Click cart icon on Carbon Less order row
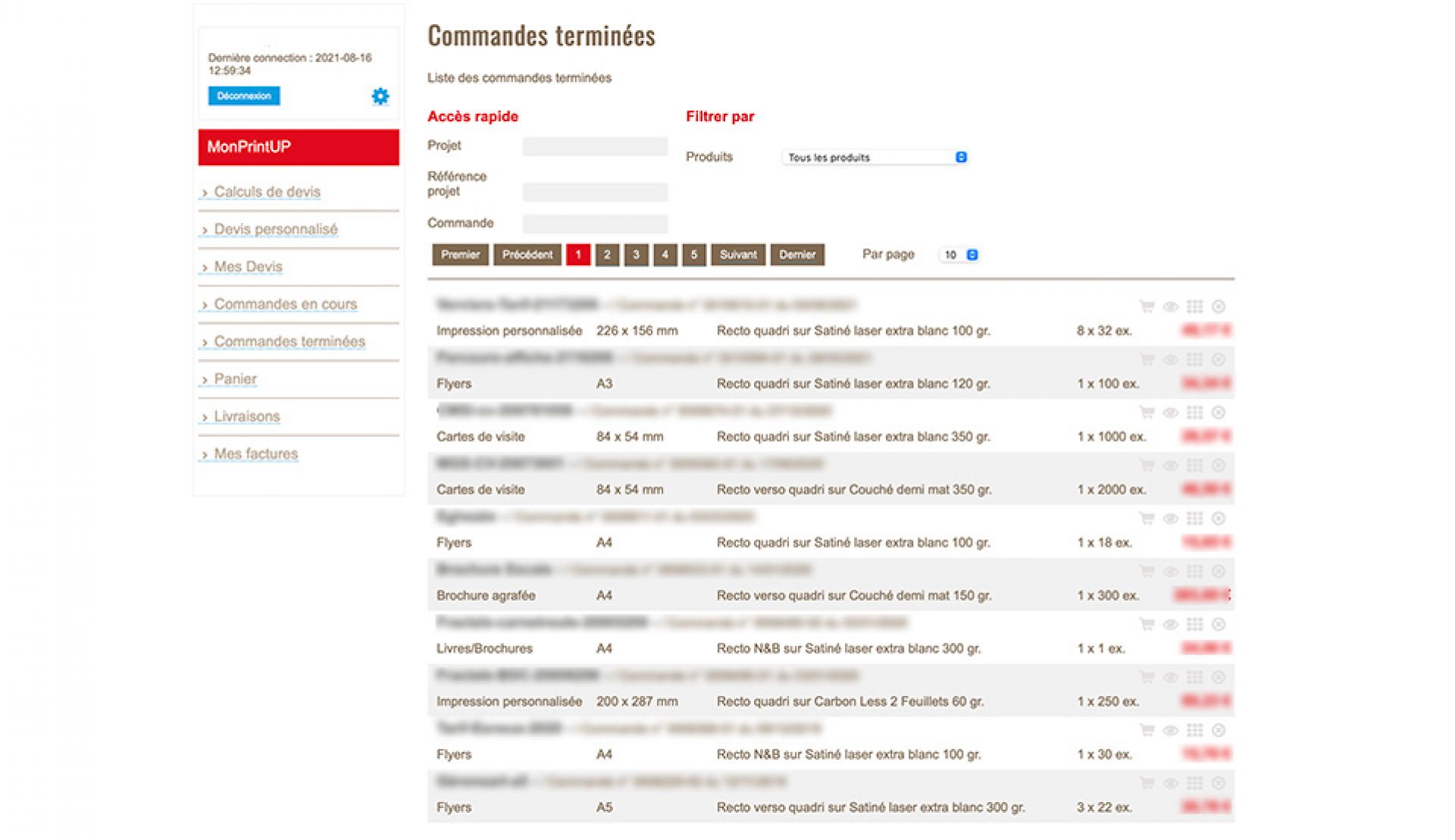This screenshot has height=840, width=1455. 1147,678
